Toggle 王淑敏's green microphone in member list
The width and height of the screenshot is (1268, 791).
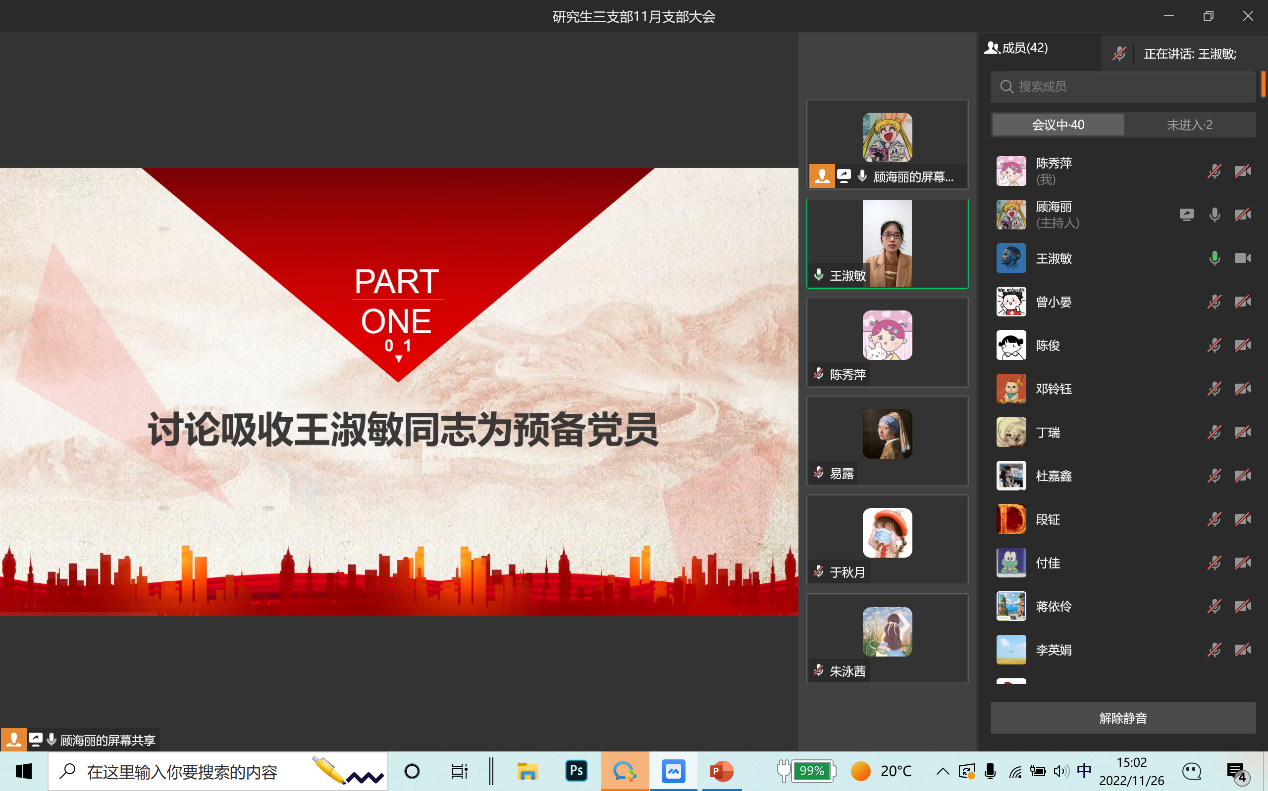(1214, 258)
